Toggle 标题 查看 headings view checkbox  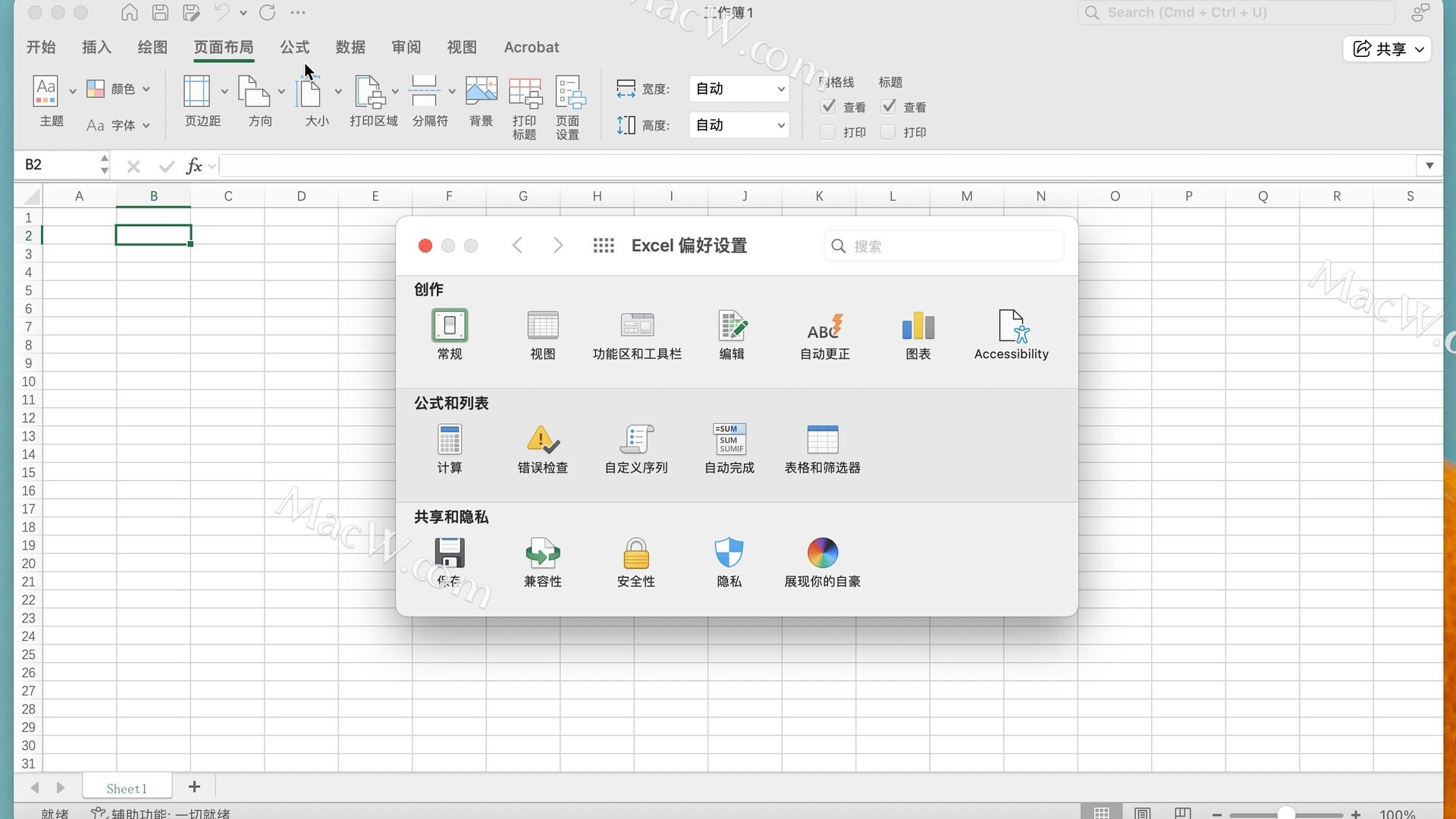pos(888,107)
